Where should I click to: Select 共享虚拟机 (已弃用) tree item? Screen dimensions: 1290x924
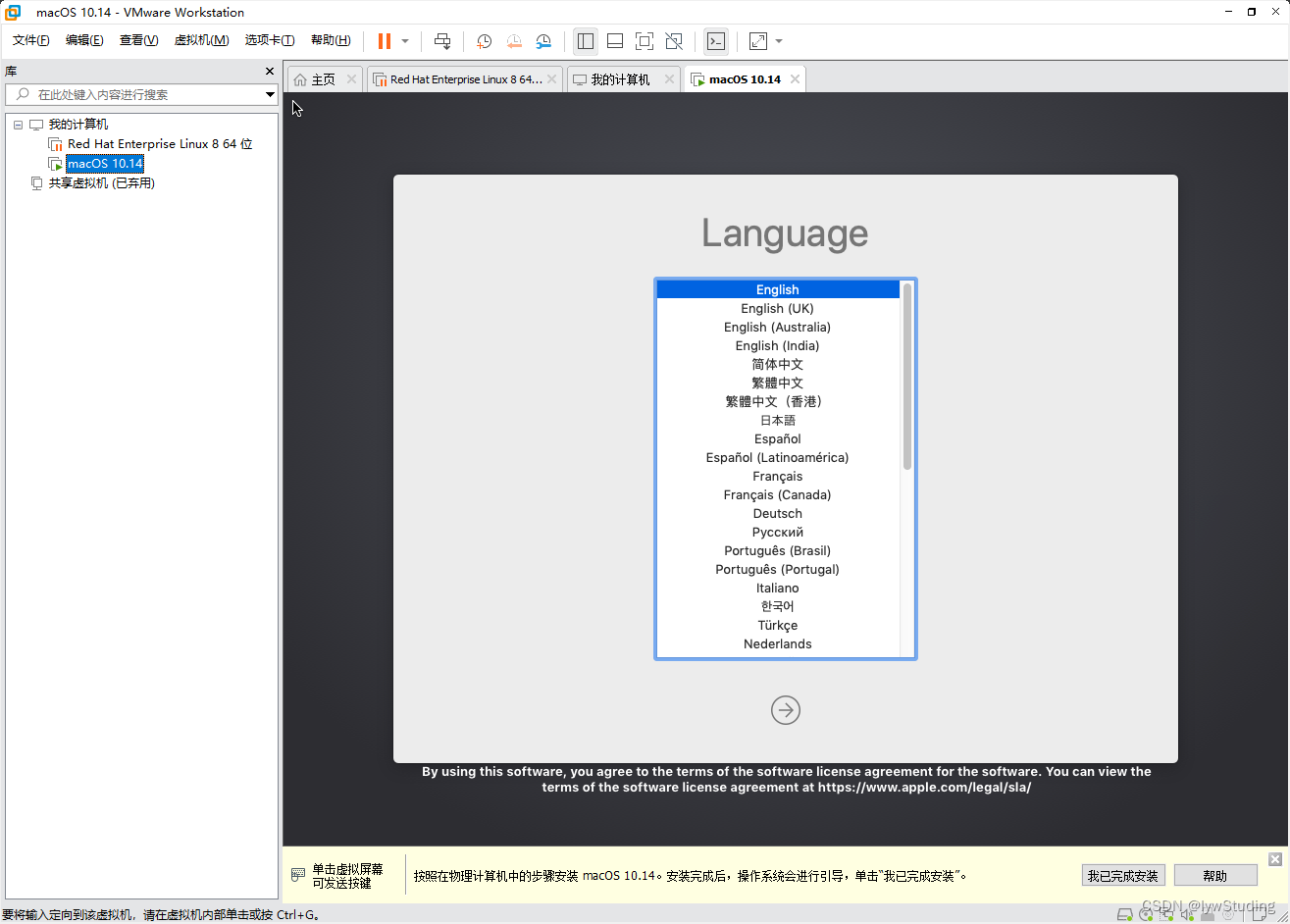click(x=102, y=183)
